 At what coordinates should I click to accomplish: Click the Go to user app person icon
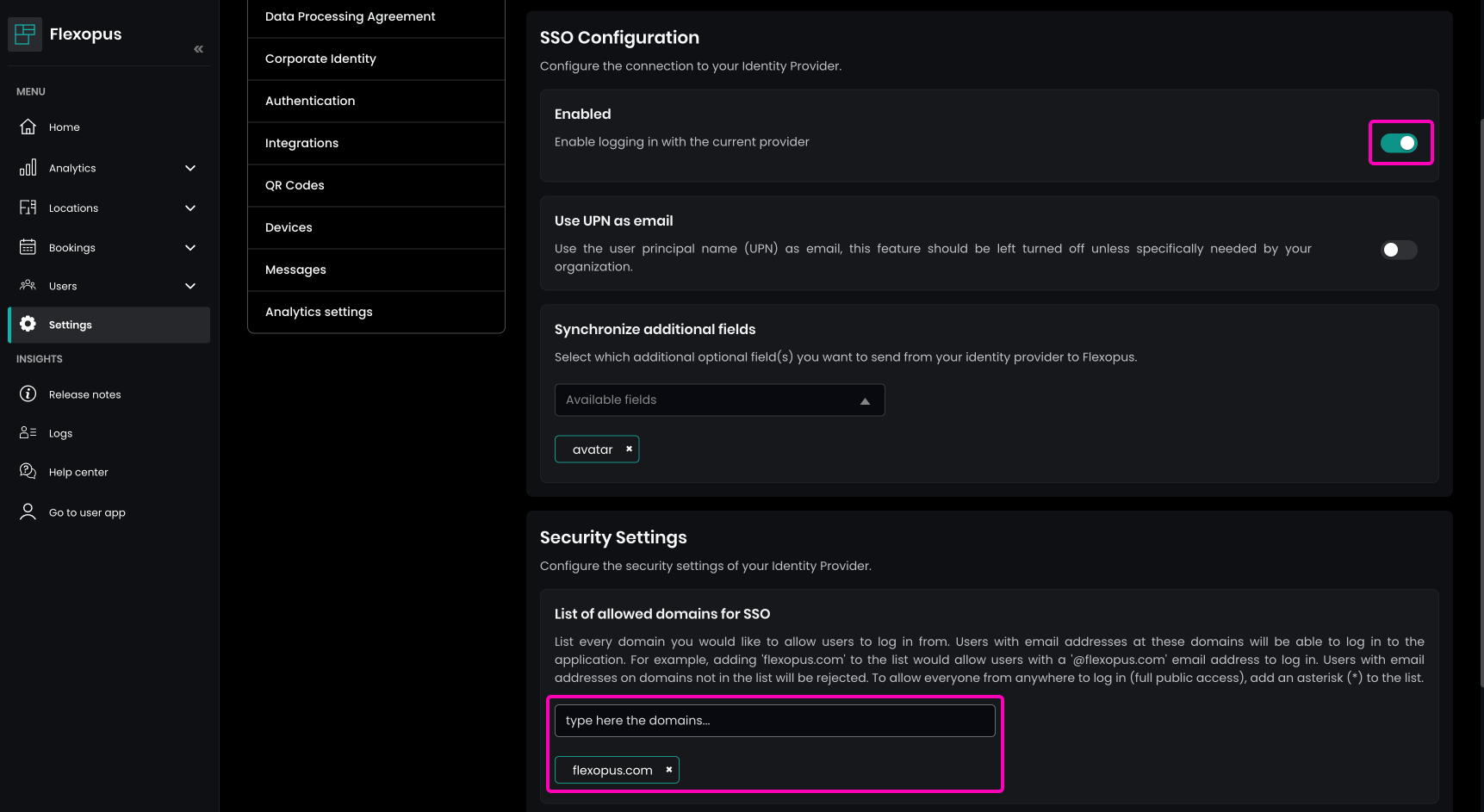[x=28, y=512]
